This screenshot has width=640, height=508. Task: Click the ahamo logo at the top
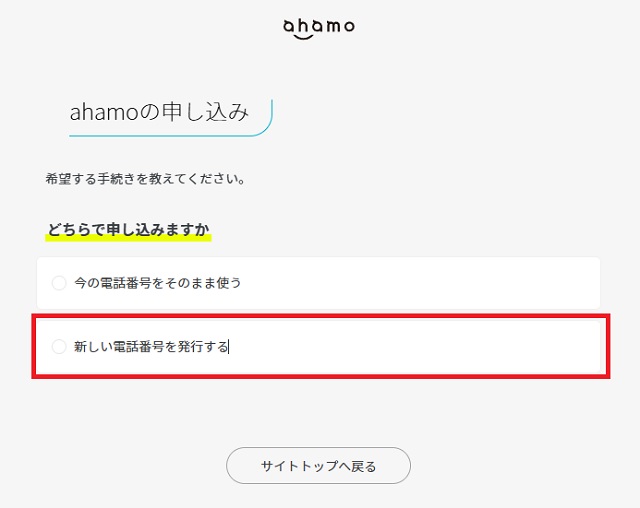point(319,29)
